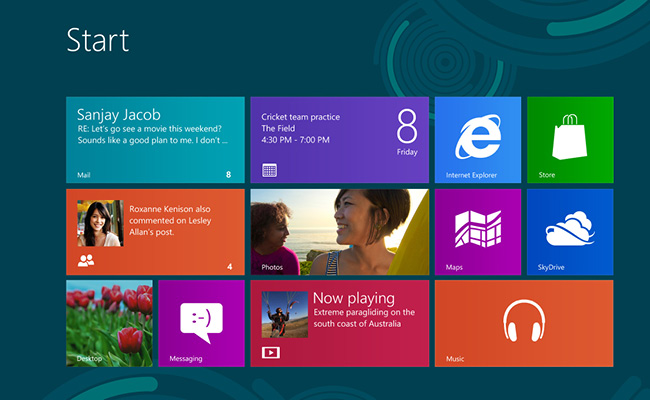Click the 'Start' screen title
650x400 pixels.
coord(98,40)
